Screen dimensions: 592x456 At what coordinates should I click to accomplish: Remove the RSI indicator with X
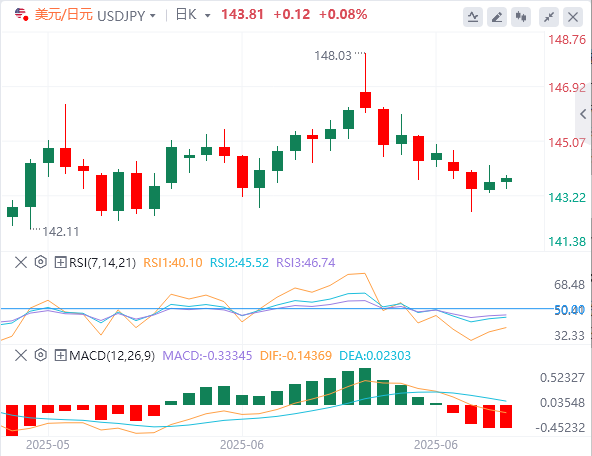21,262
